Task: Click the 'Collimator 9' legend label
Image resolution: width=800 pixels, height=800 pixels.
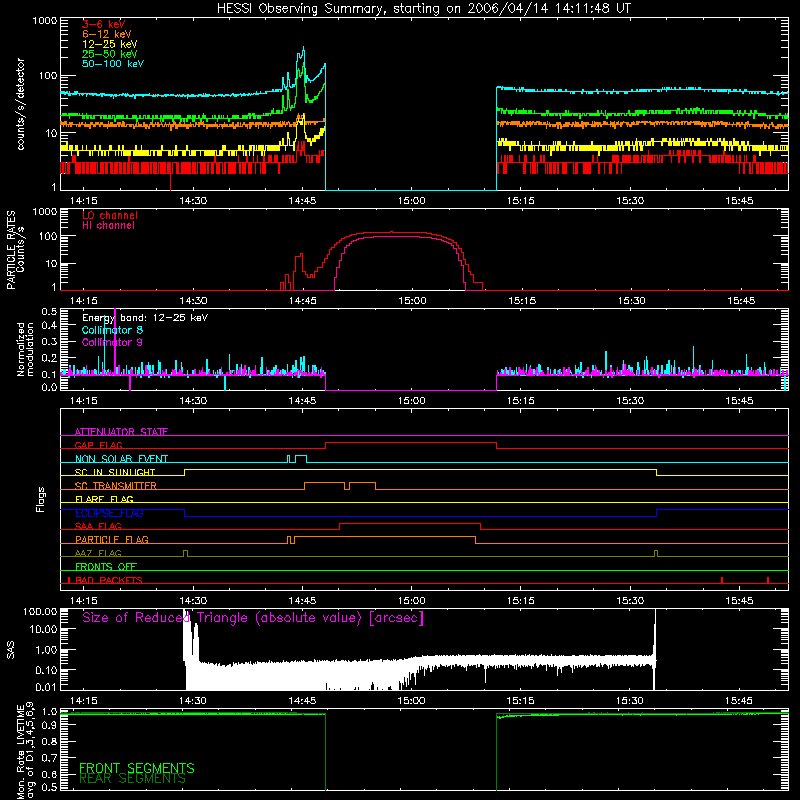Action: pos(112,342)
